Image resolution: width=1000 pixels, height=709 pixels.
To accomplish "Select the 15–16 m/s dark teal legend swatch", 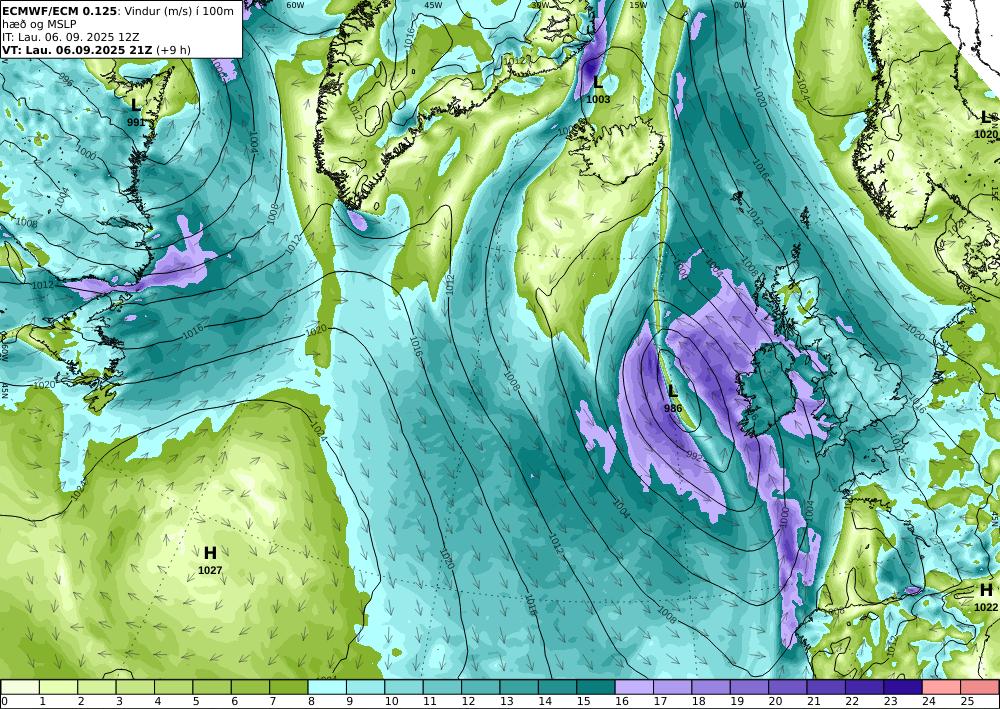I will [x=596, y=687].
